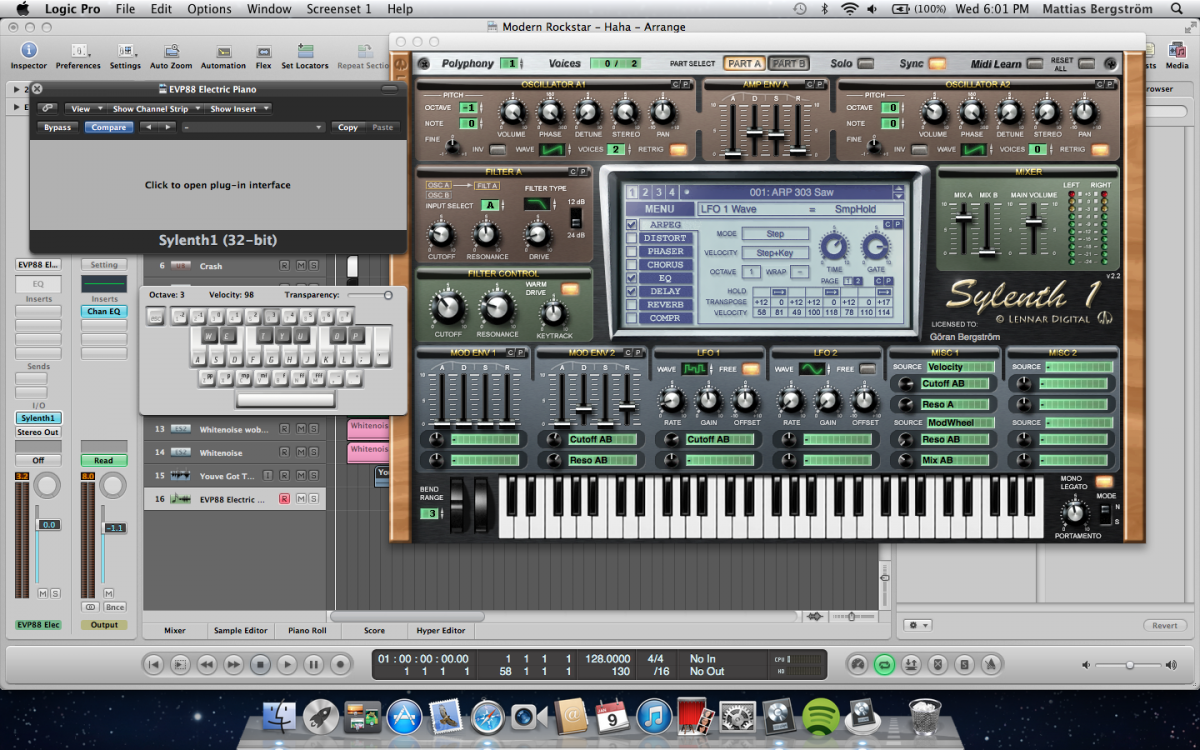This screenshot has width=1200, height=750.
Task: Open the Options menu
Action: (209, 9)
